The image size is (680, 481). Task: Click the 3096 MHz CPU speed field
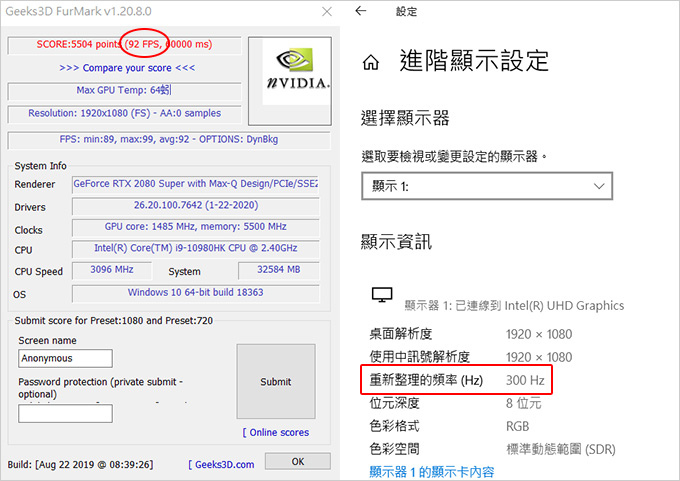tap(112, 270)
